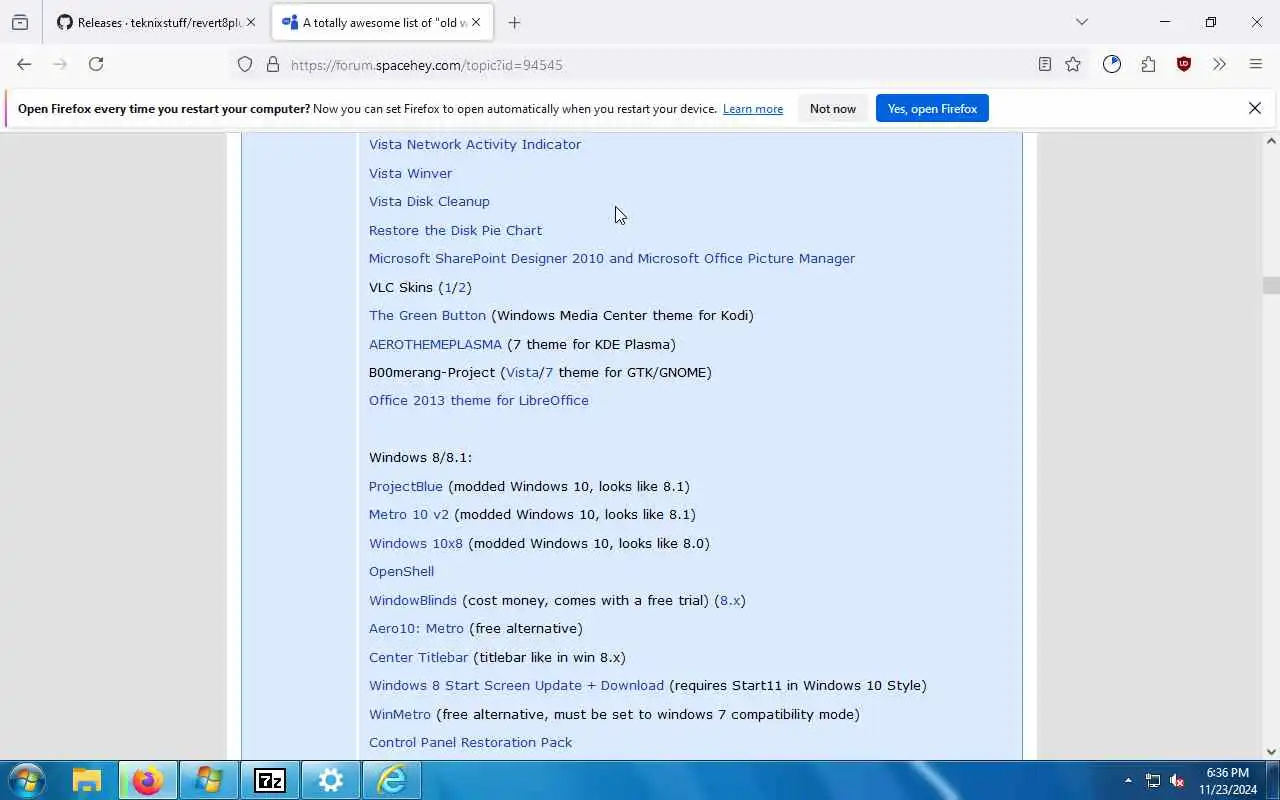The height and width of the screenshot is (800, 1280).
Task: Open 7-Zip from taskbar
Action: (x=270, y=780)
